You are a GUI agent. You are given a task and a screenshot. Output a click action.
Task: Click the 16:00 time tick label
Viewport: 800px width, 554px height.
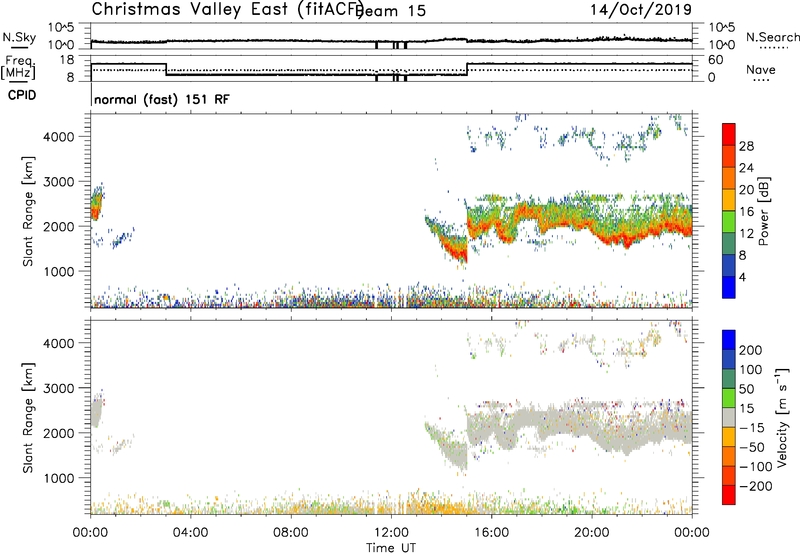(491, 533)
